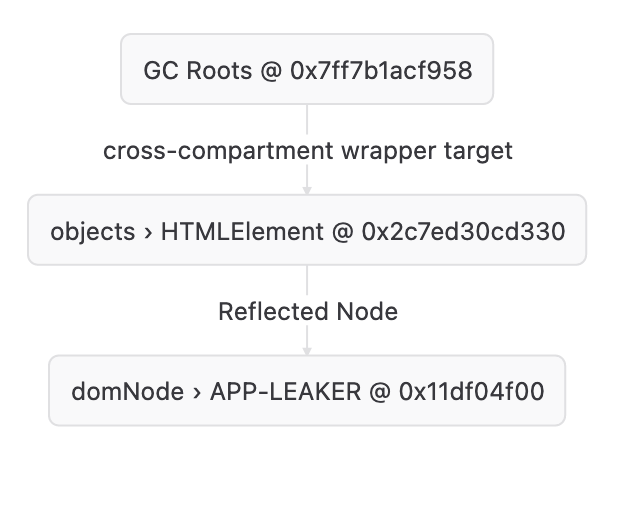
Task: Click arrowhead pointing into the HTMLElement node
Action: pyautogui.click(x=307, y=190)
